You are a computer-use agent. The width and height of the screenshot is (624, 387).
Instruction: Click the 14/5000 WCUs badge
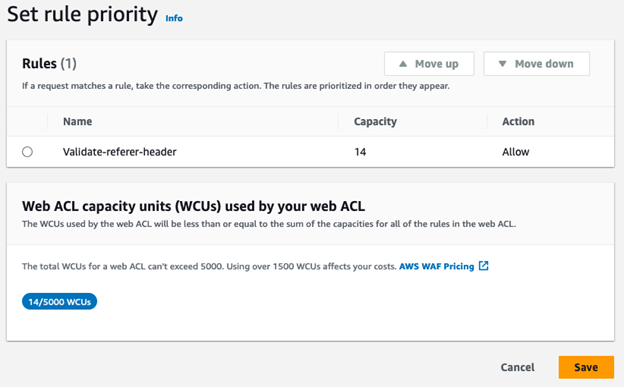point(59,301)
